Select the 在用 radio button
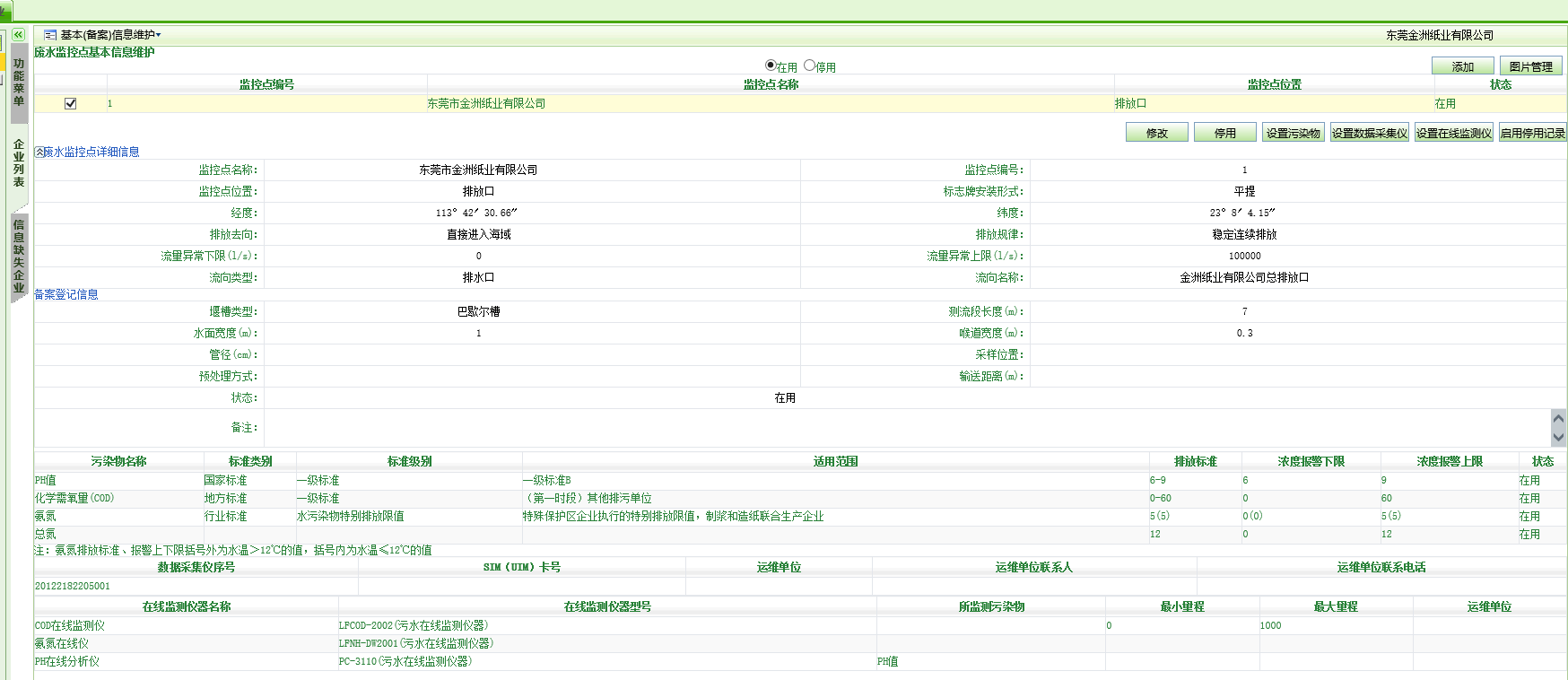This screenshot has width=1568, height=680. click(x=771, y=65)
